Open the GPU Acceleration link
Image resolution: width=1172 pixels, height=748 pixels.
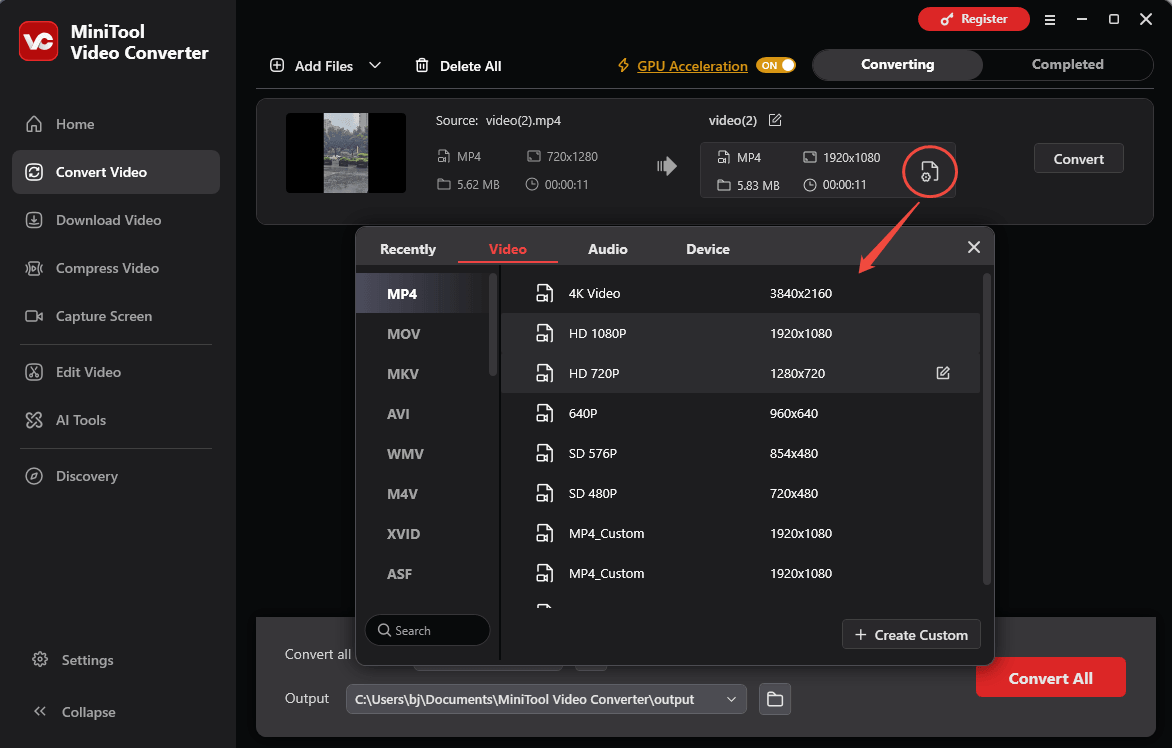click(x=692, y=66)
